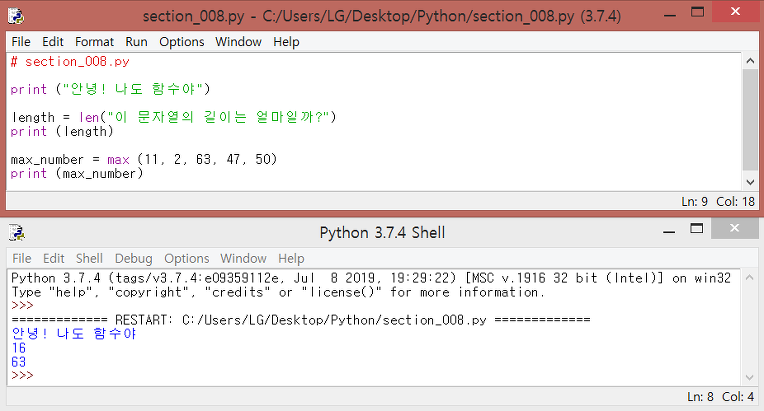
Task: Open the Shell menu in Python Shell
Action: 89,258
